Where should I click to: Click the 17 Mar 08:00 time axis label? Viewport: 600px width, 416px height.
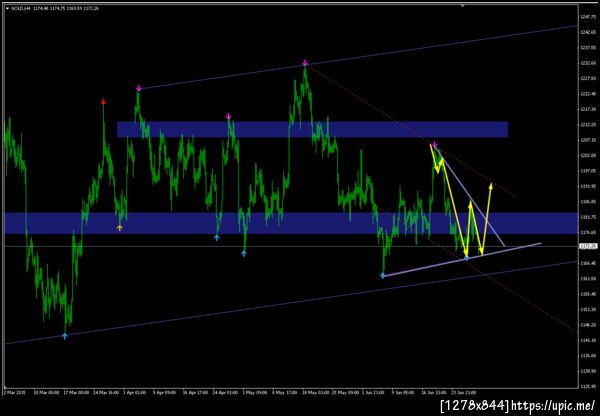coord(77,393)
